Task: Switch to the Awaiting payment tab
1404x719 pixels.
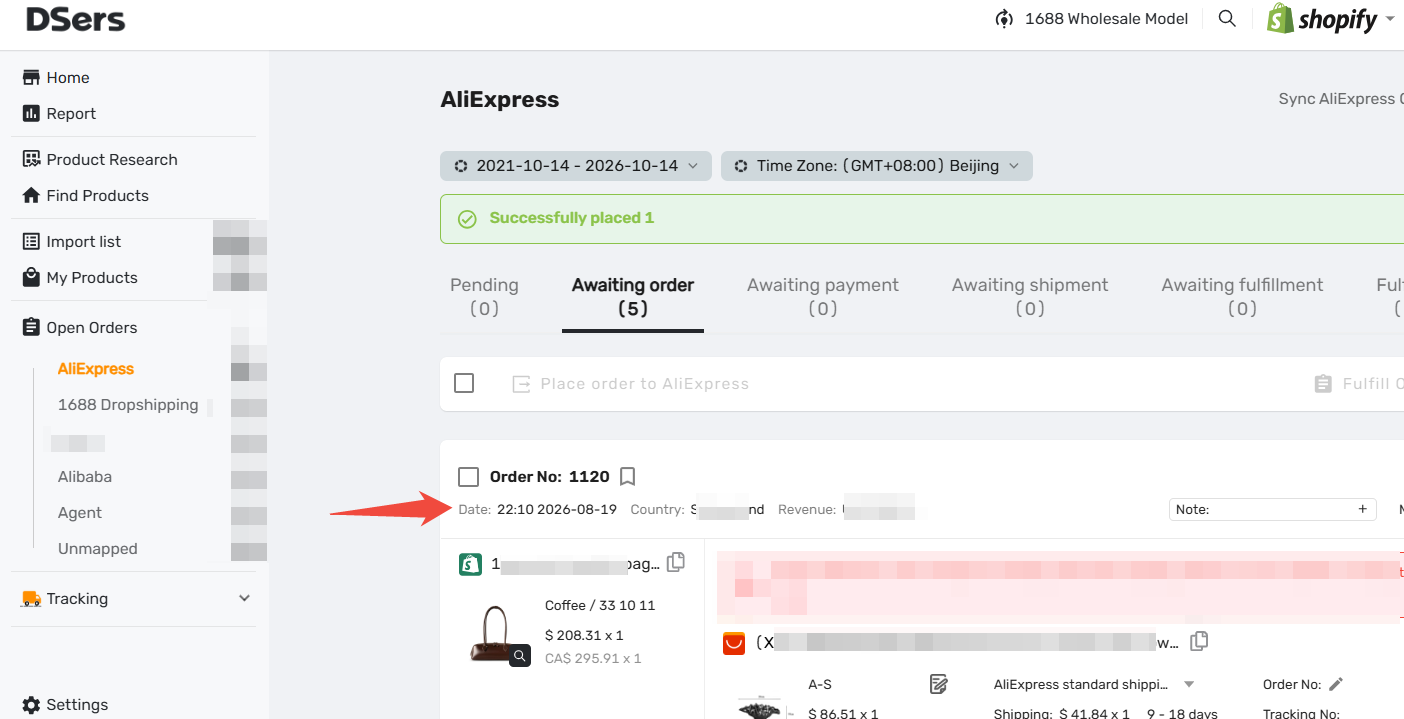Action: [823, 296]
